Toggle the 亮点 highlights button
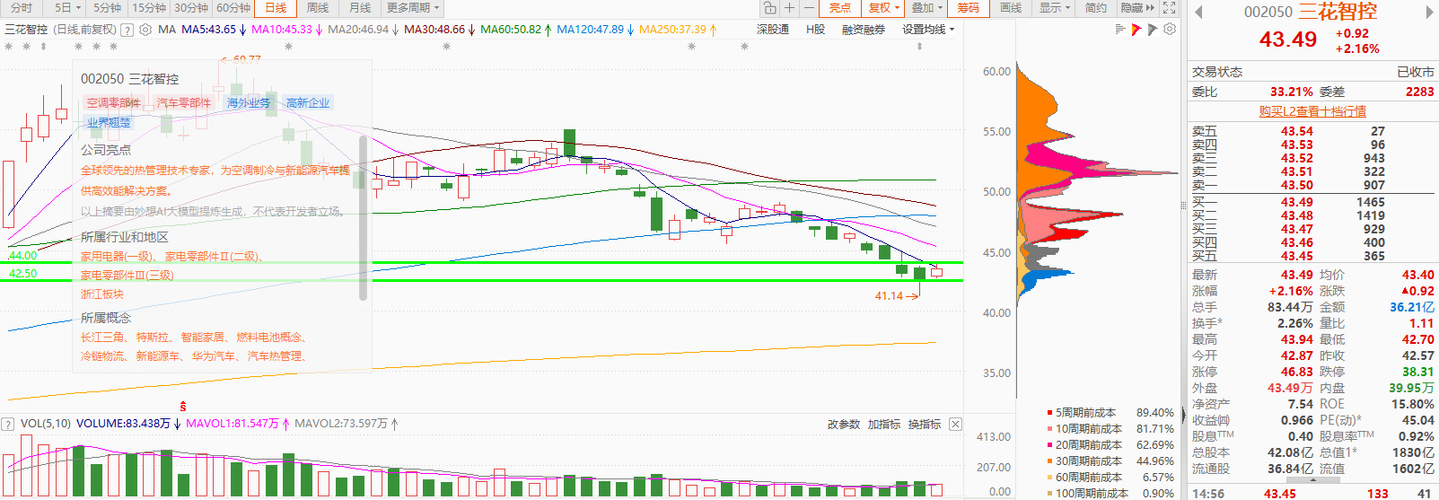The width and height of the screenshot is (1439, 500). click(841, 8)
